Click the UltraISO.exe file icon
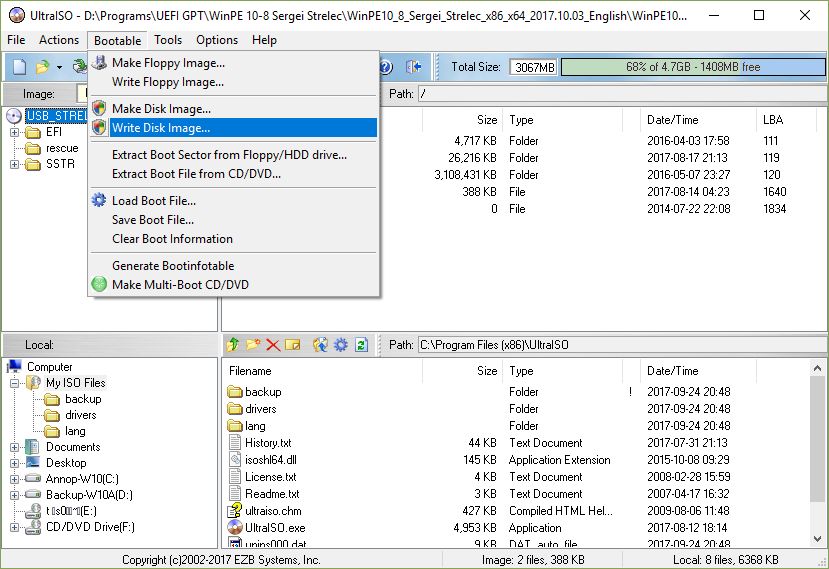The height and width of the screenshot is (569, 829). click(x=235, y=527)
